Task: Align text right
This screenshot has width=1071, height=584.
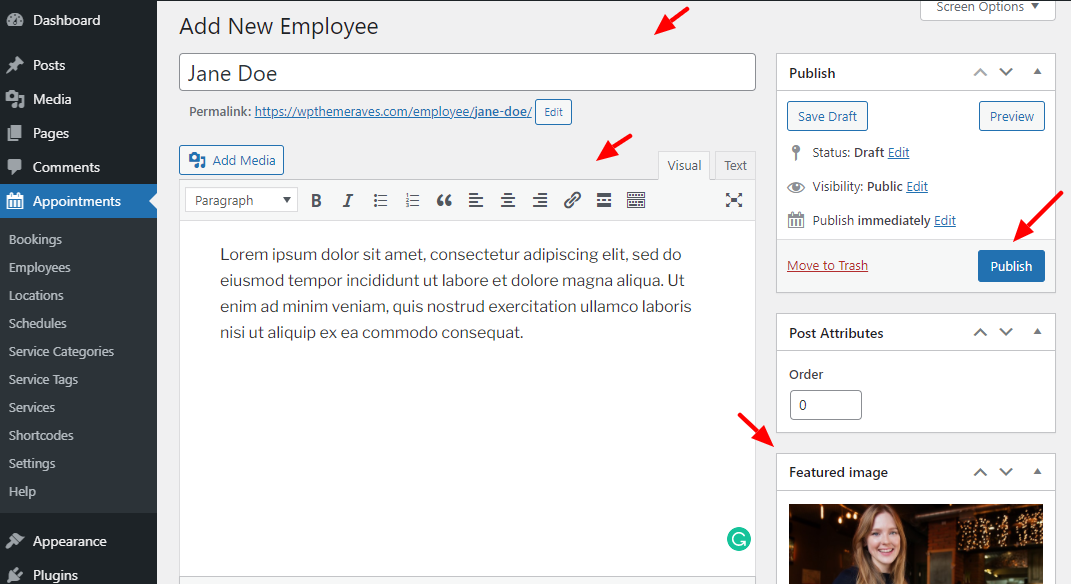Action: pyautogui.click(x=540, y=200)
